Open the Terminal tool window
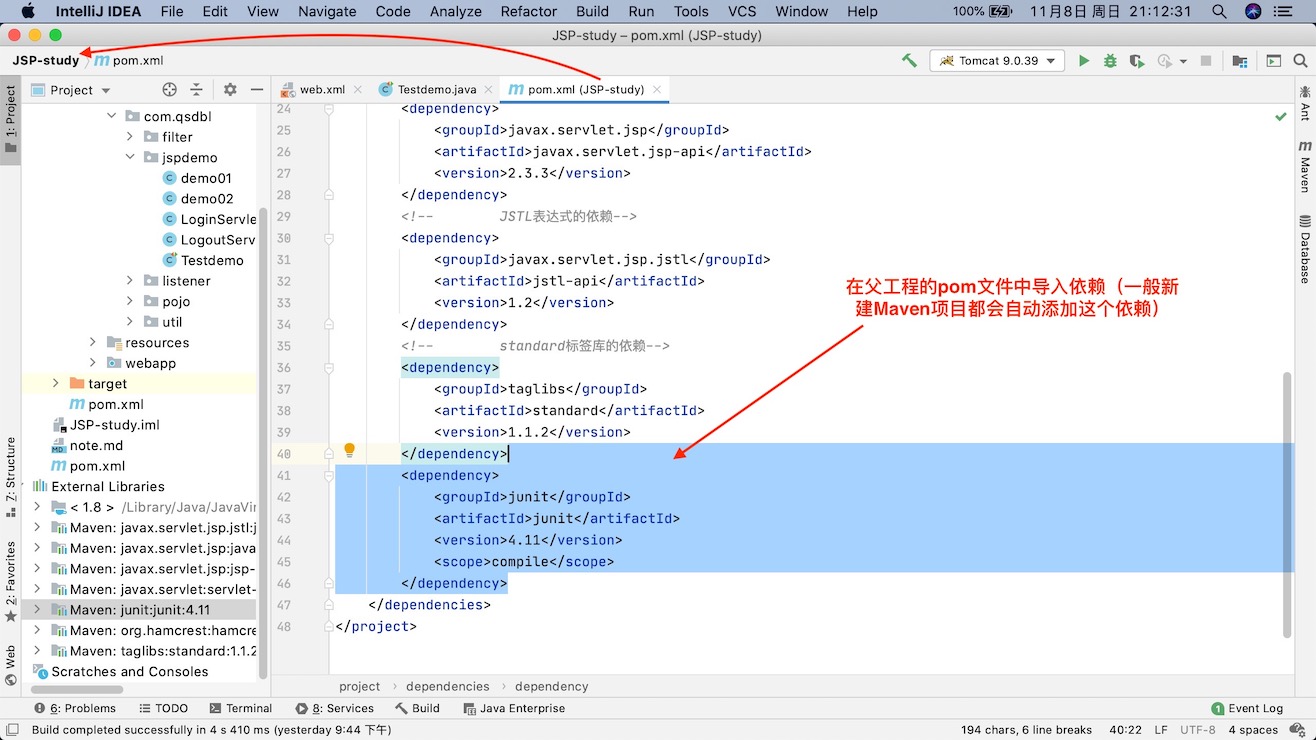 pos(240,708)
